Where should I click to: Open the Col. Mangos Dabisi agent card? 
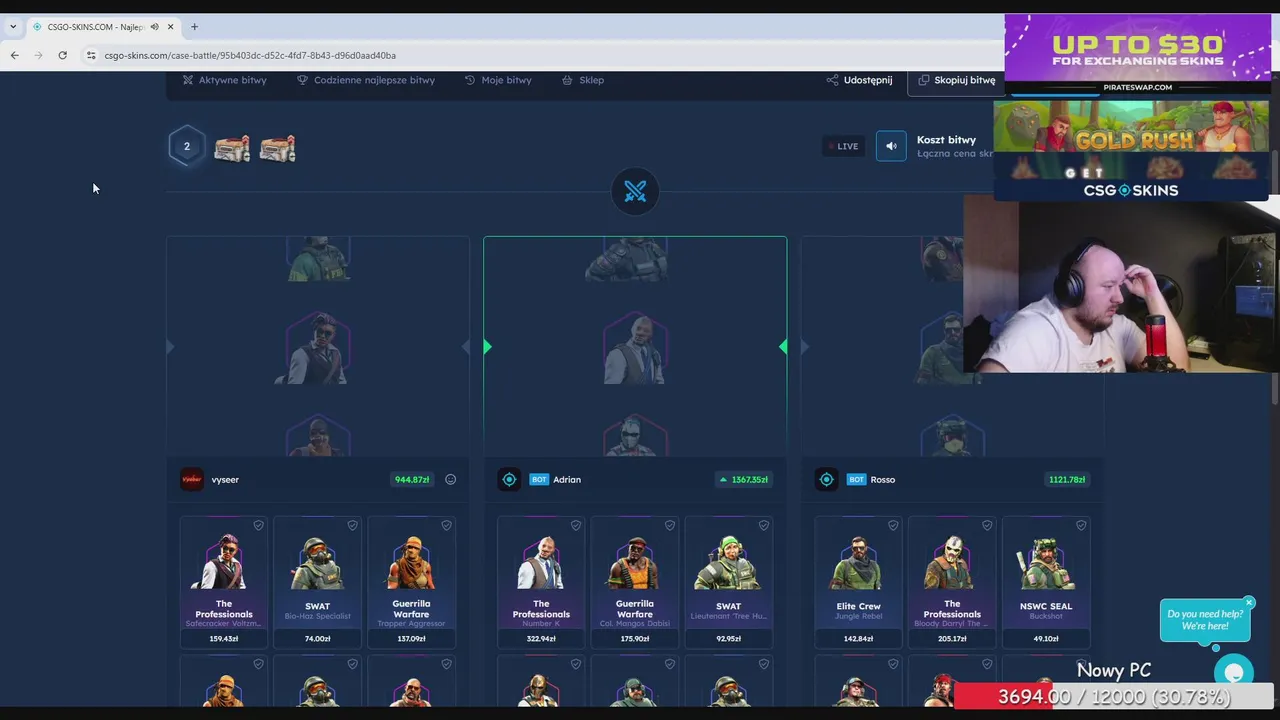pos(635,582)
